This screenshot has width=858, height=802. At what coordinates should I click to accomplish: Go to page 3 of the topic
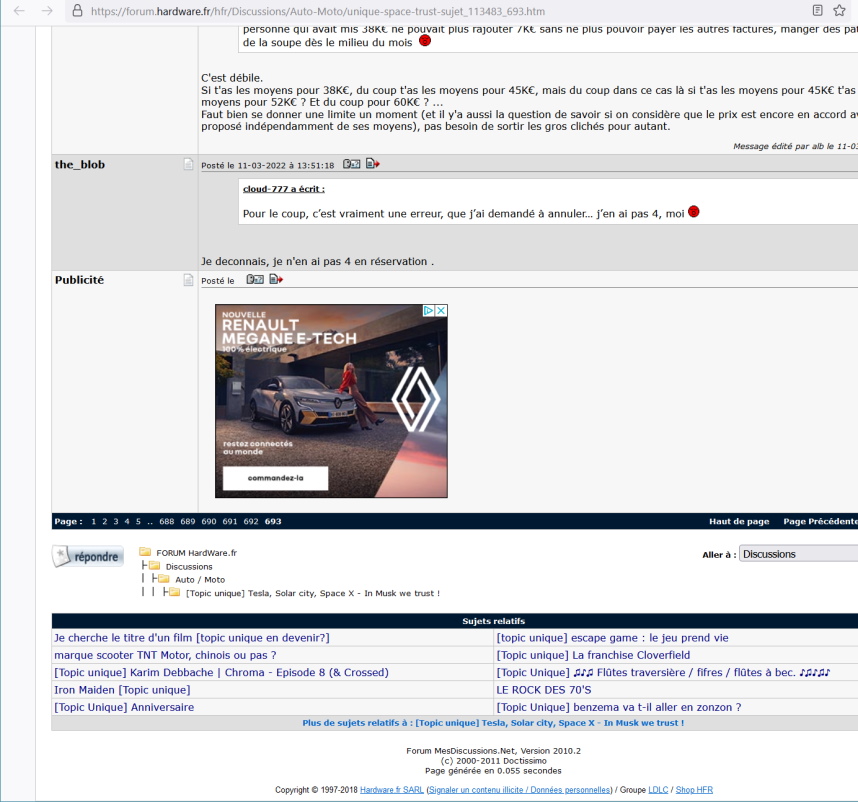115,521
